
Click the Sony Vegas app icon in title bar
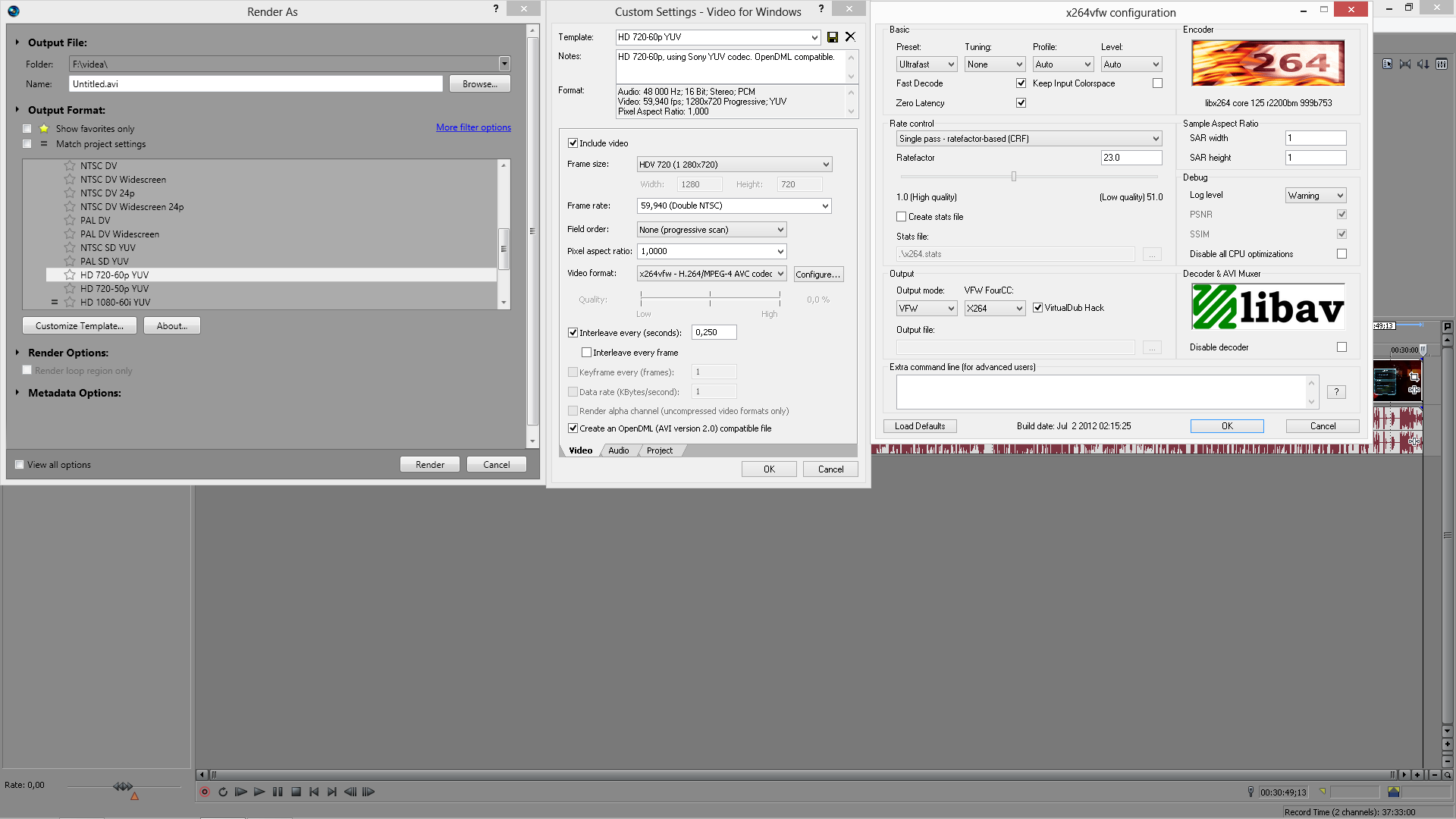tap(13, 11)
